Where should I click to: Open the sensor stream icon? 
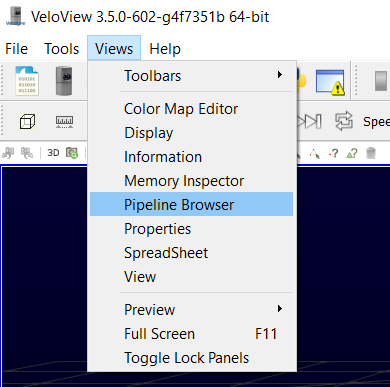(x=64, y=81)
